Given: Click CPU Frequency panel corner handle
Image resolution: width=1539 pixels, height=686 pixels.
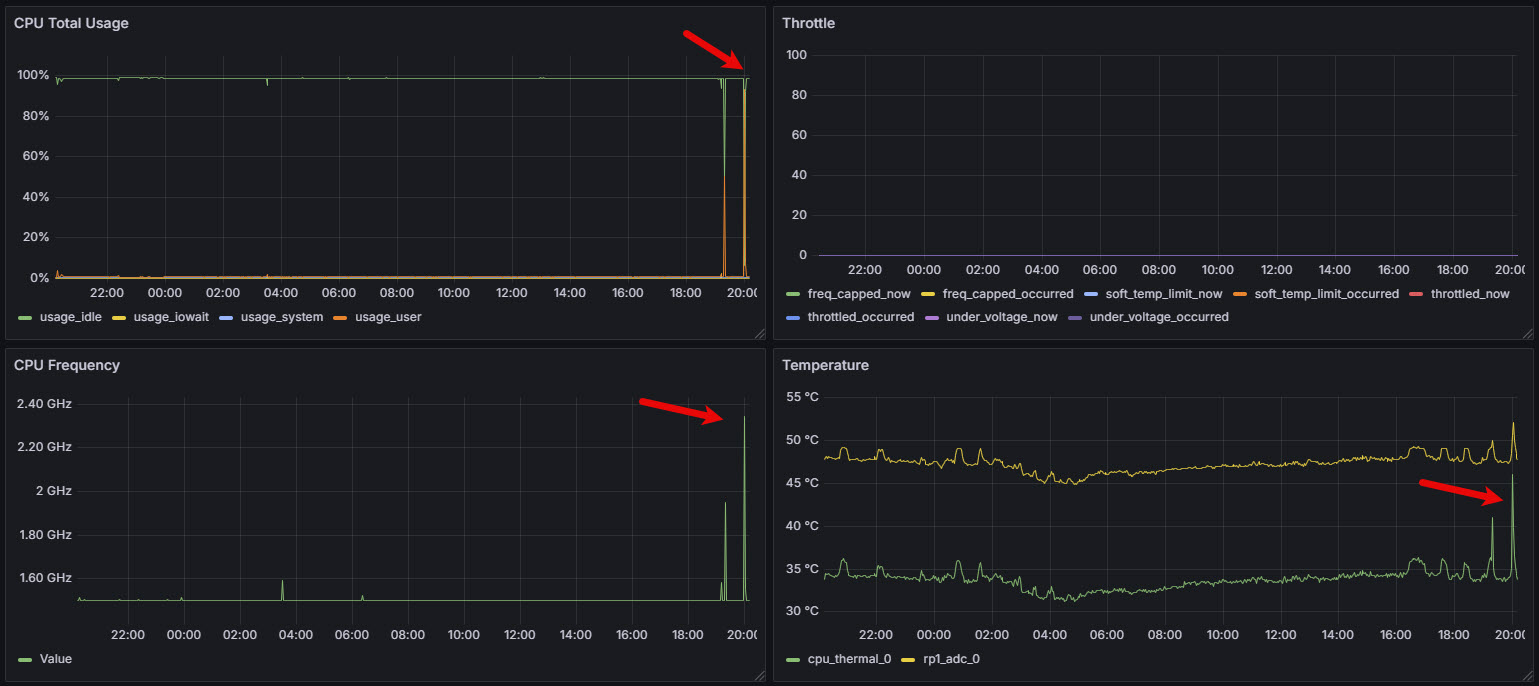Looking at the screenshot, I should coord(758,676).
